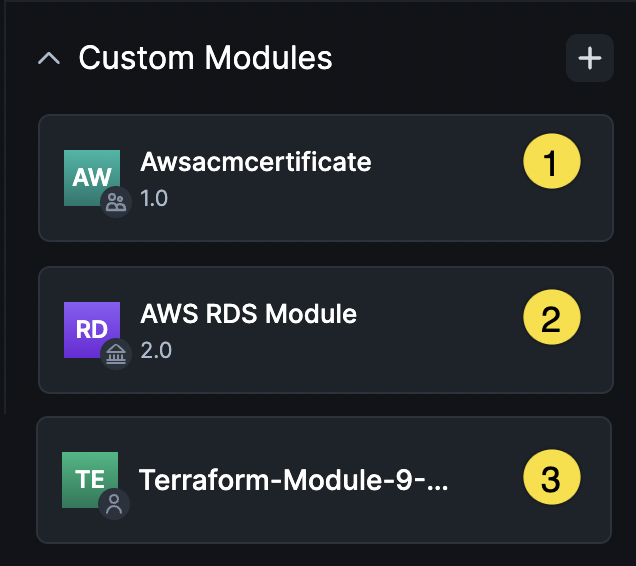Select the Awsacmcertificate module name

pyautogui.click(x=256, y=162)
